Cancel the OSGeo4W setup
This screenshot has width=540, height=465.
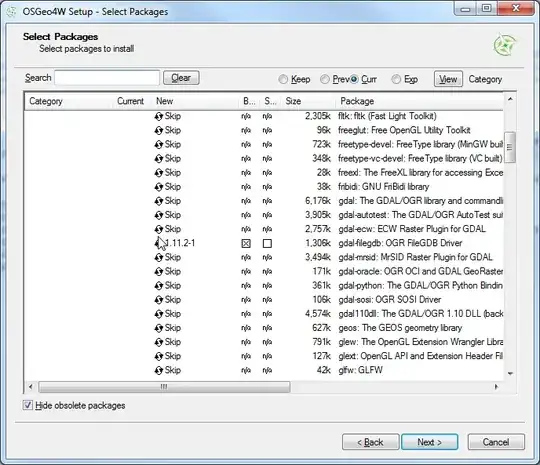click(x=496, y=442)
